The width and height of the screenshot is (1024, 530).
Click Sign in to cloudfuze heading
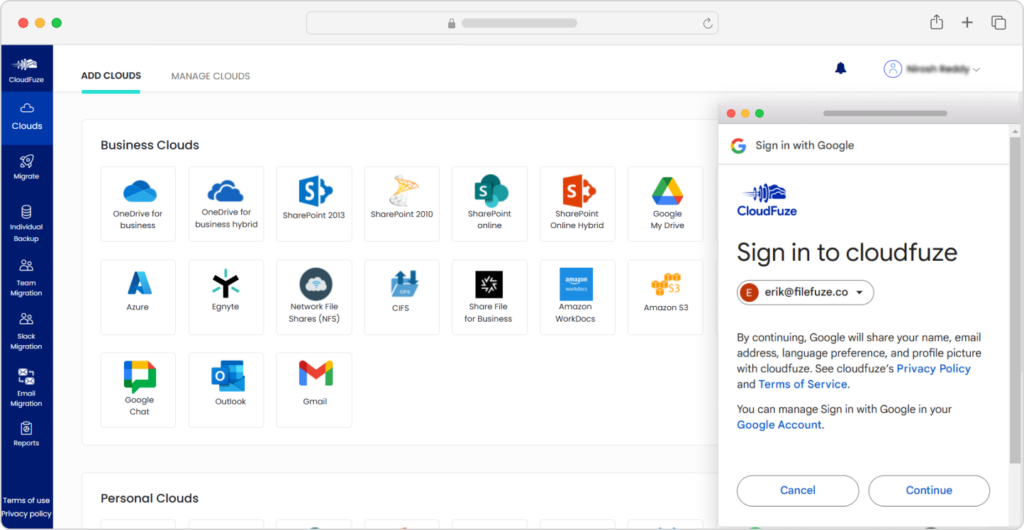847,253
